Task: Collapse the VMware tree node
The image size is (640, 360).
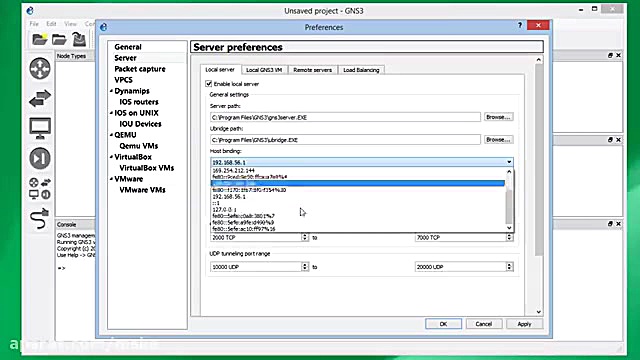Action: coord(111,179)
